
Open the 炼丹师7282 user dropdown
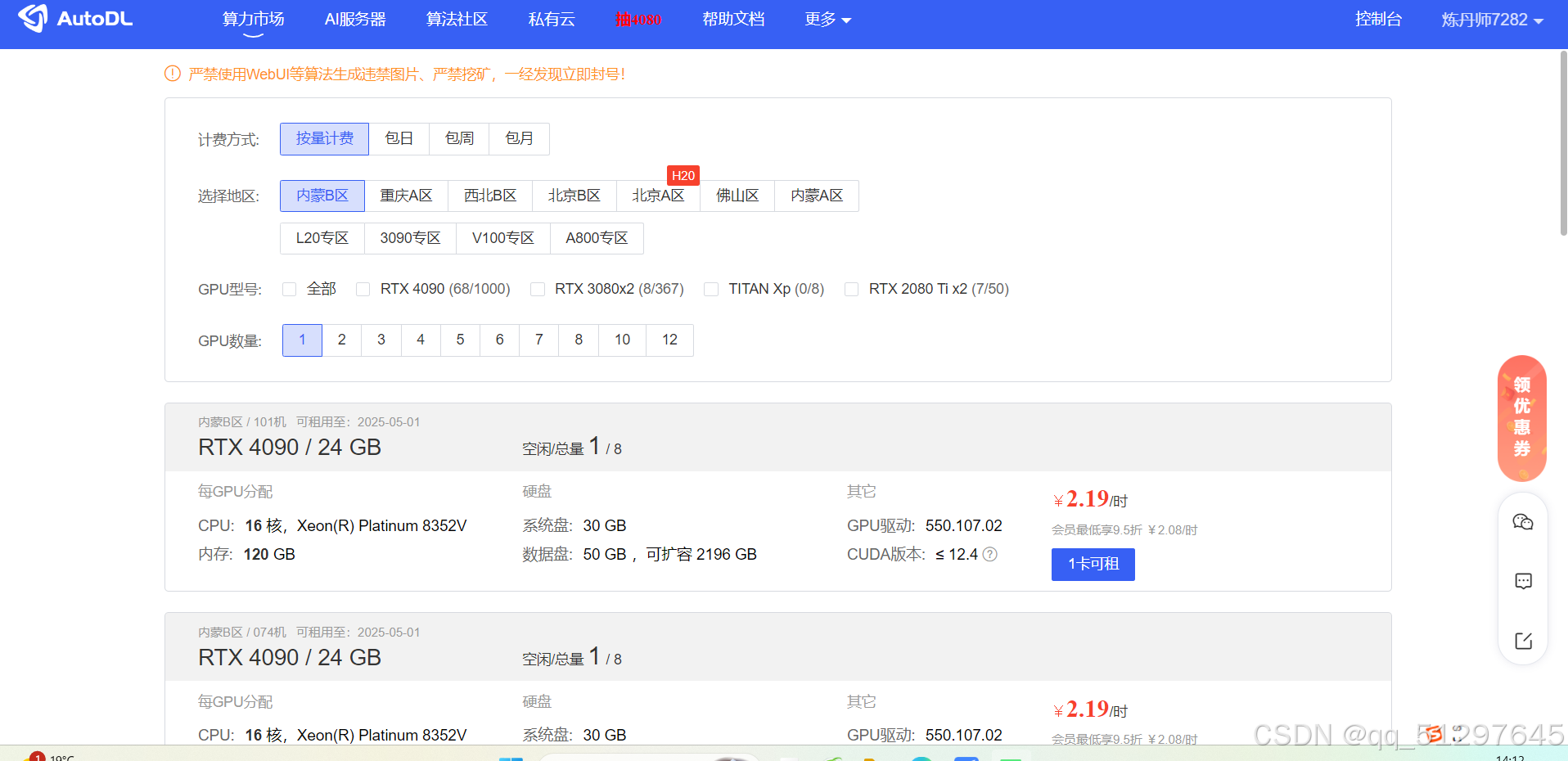click(x=1493, y=19)
